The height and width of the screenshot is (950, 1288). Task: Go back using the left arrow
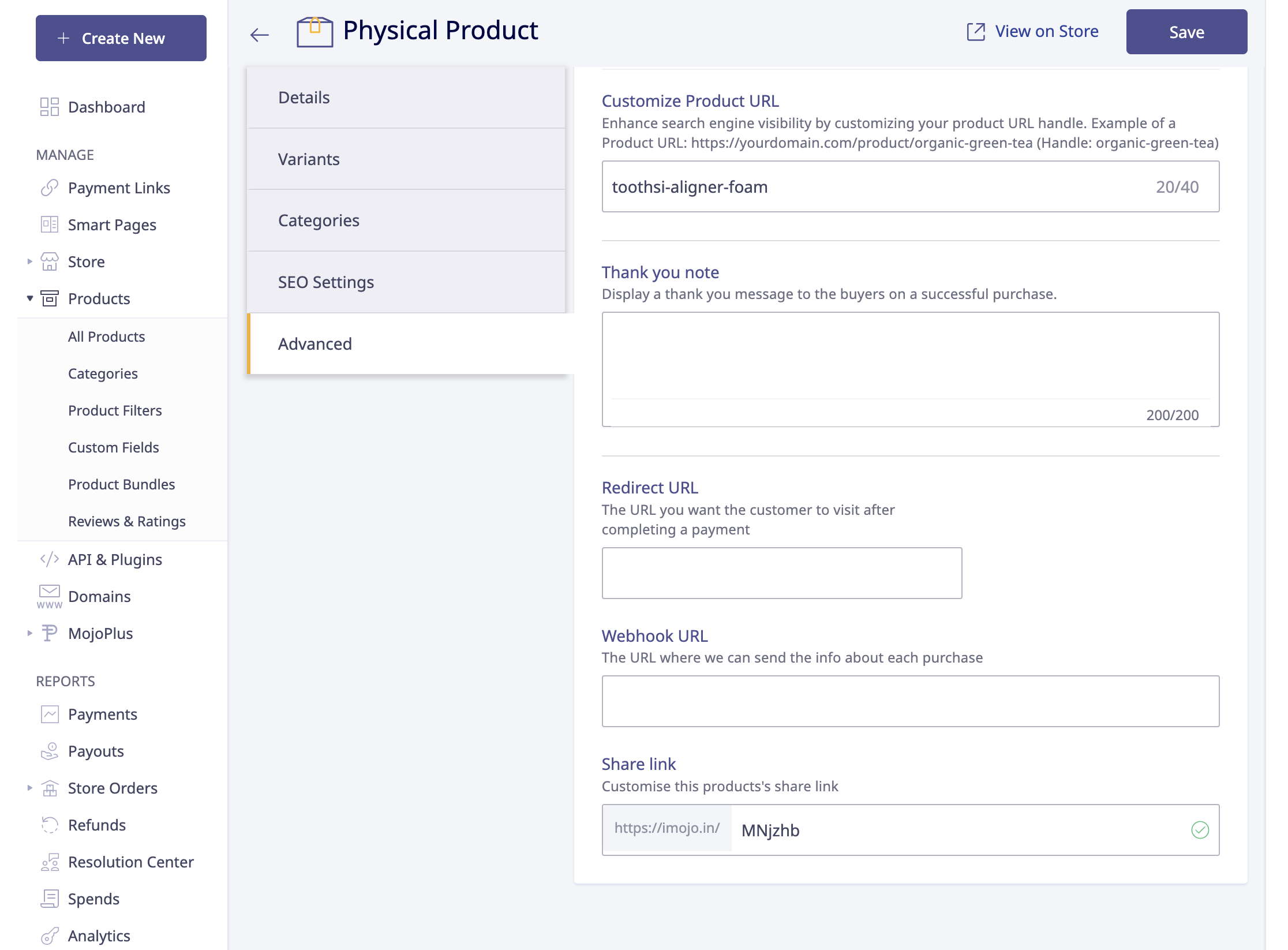click(260, 35)
